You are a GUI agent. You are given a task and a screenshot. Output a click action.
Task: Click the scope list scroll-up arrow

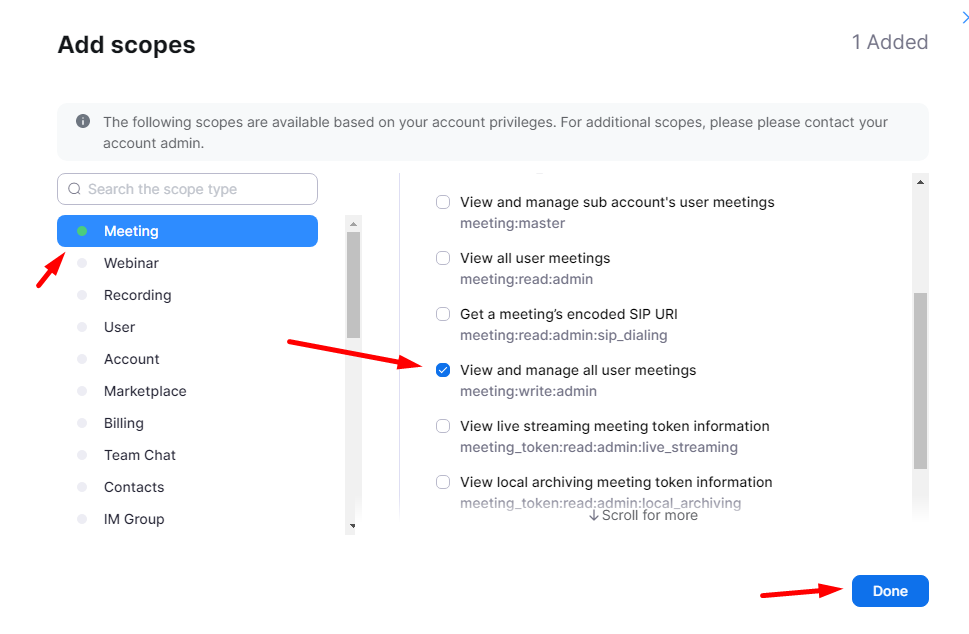click(354, 223)
